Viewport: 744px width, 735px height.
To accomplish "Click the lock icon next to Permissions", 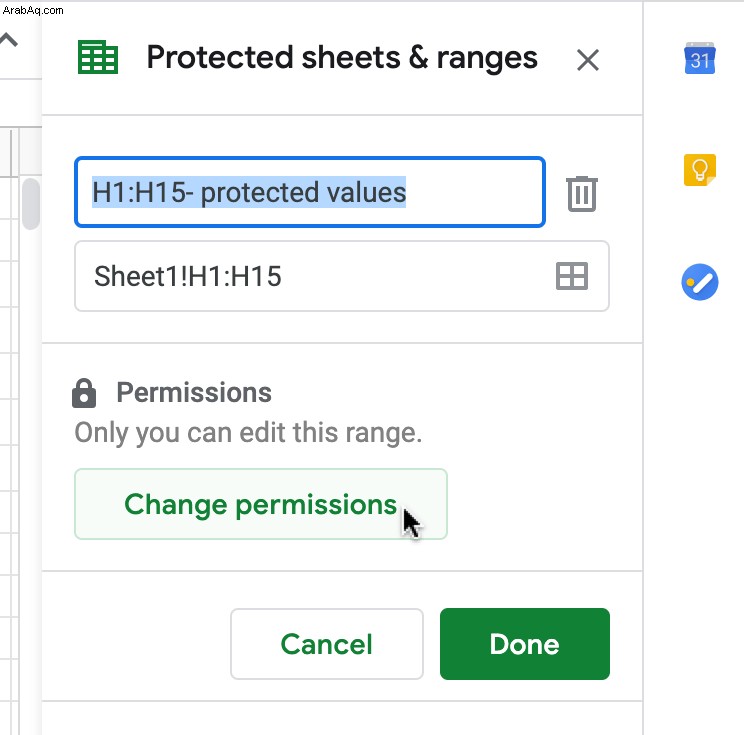I will [84, 393].
